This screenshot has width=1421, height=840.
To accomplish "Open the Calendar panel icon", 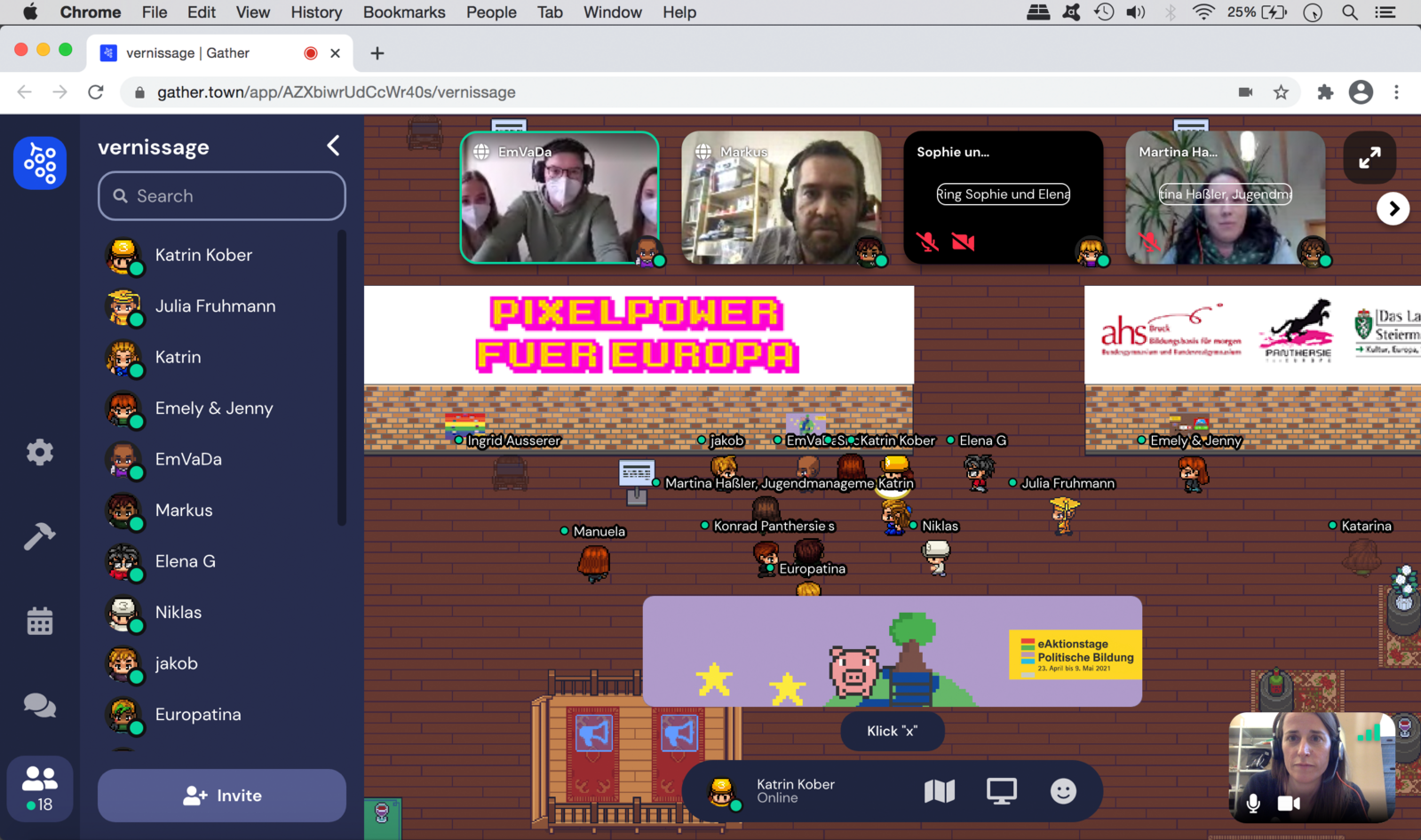I will (39, 621).
